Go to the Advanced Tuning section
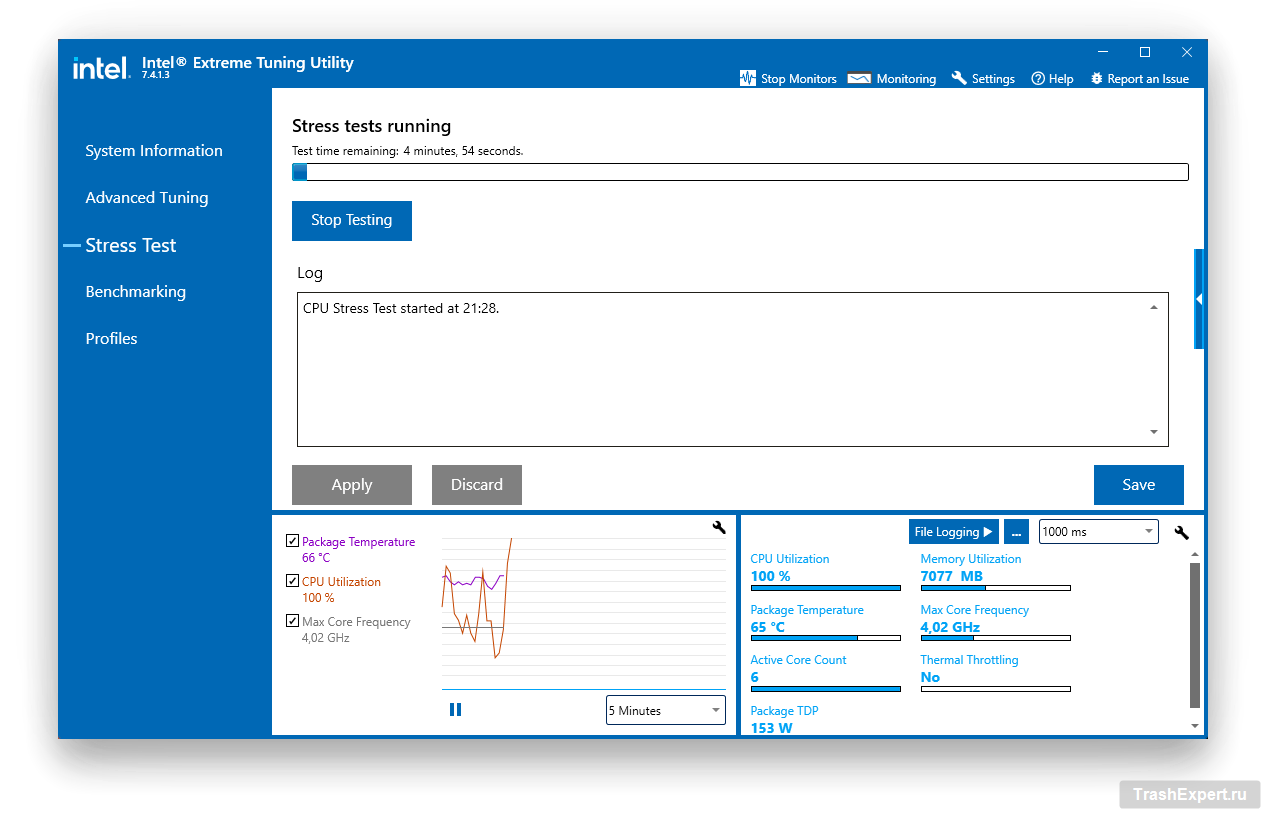The height and width of the screenshot is (814, 1266). point(147,198)
